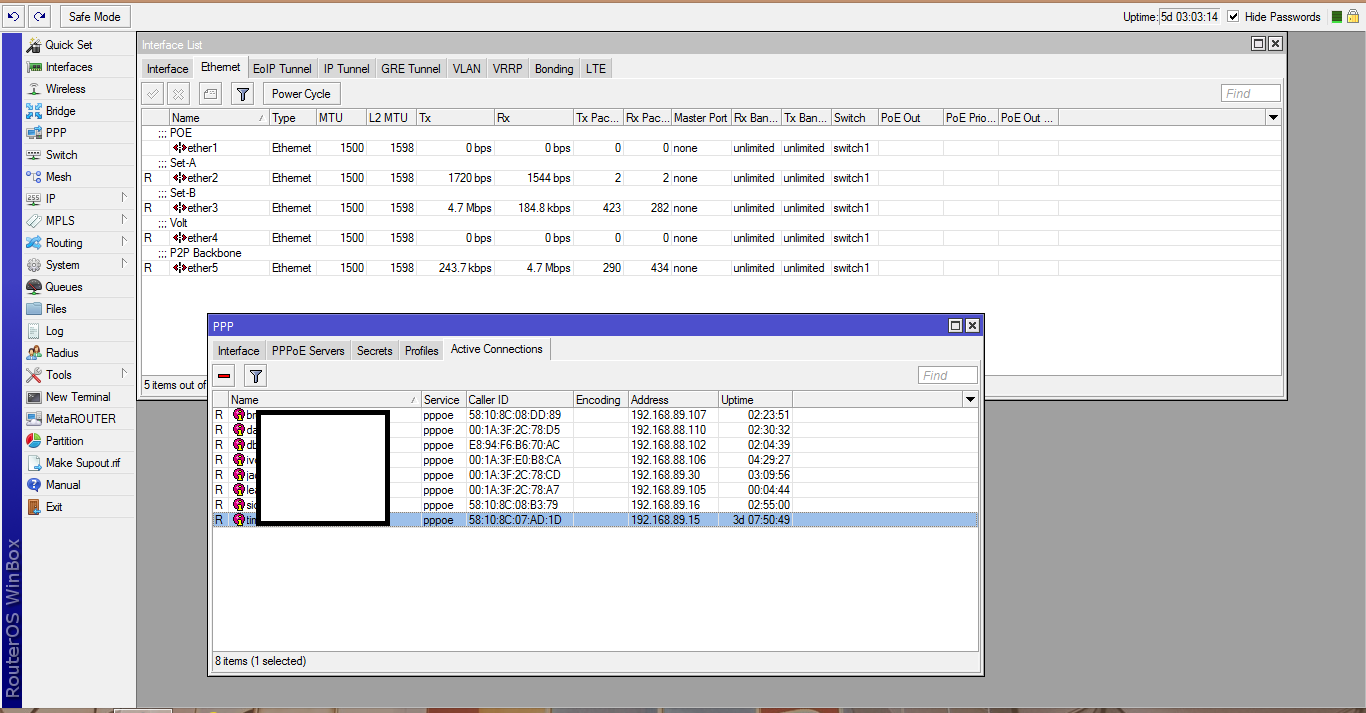Select the ether3 interface row
The image size is (1366, 713).
(711, 208)
